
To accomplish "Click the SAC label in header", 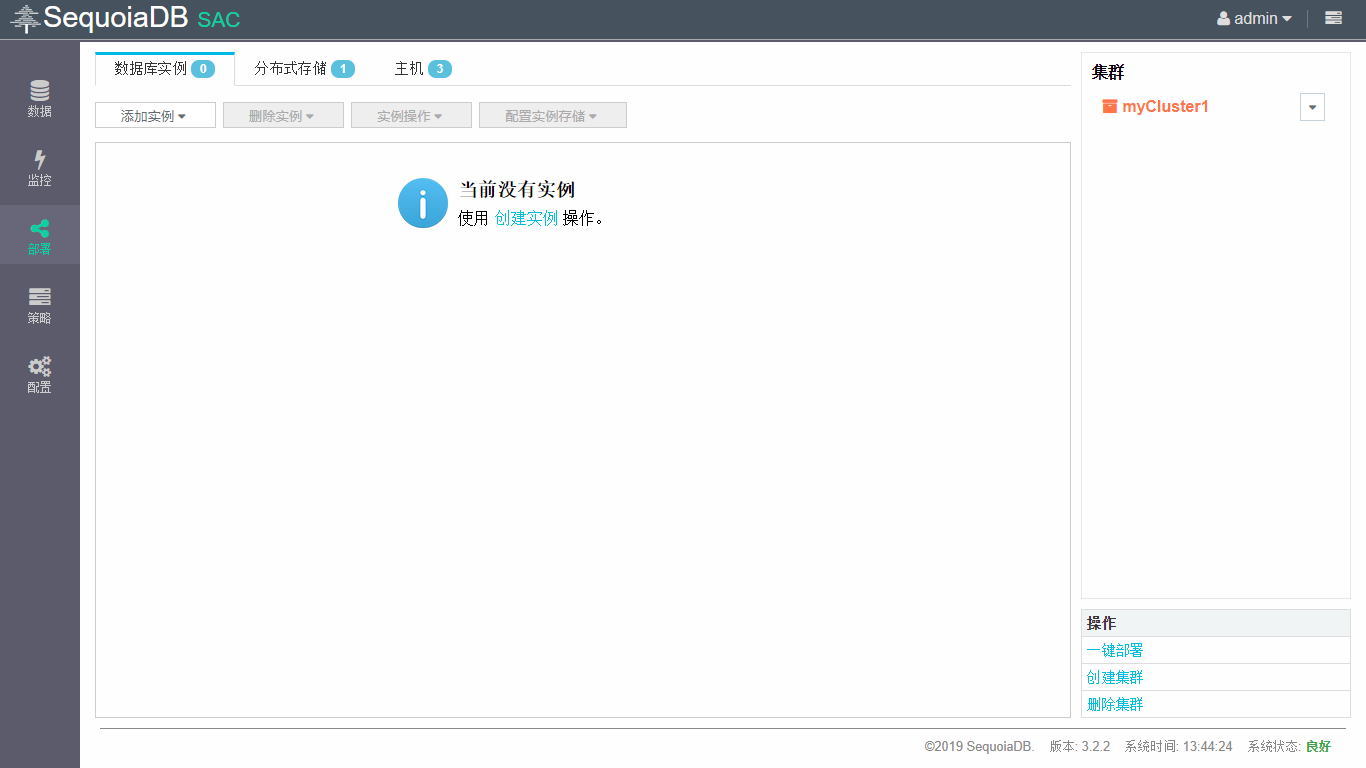I will coord(219,20).
